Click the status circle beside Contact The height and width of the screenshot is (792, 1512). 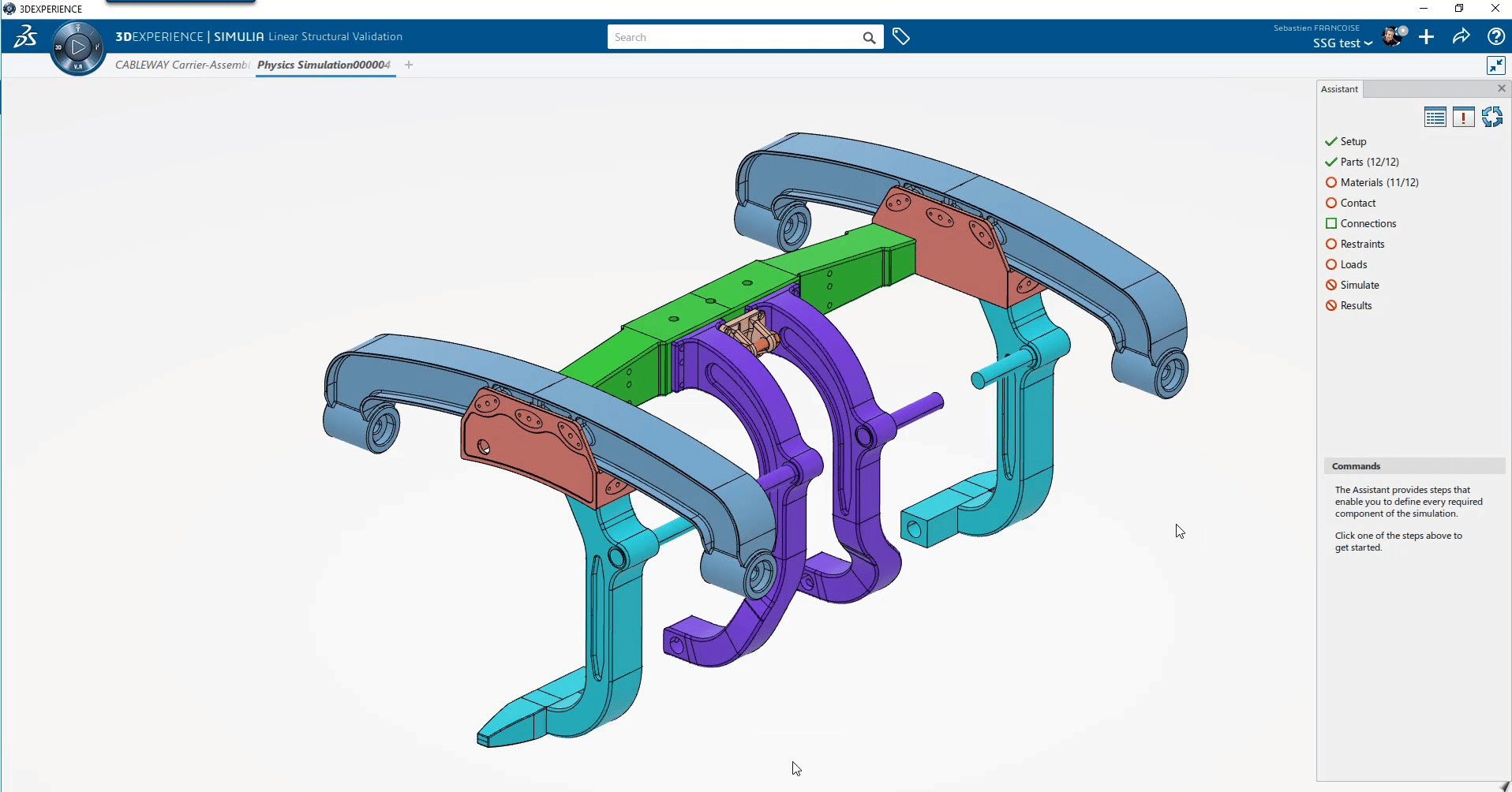click(x=1330, y=203)
